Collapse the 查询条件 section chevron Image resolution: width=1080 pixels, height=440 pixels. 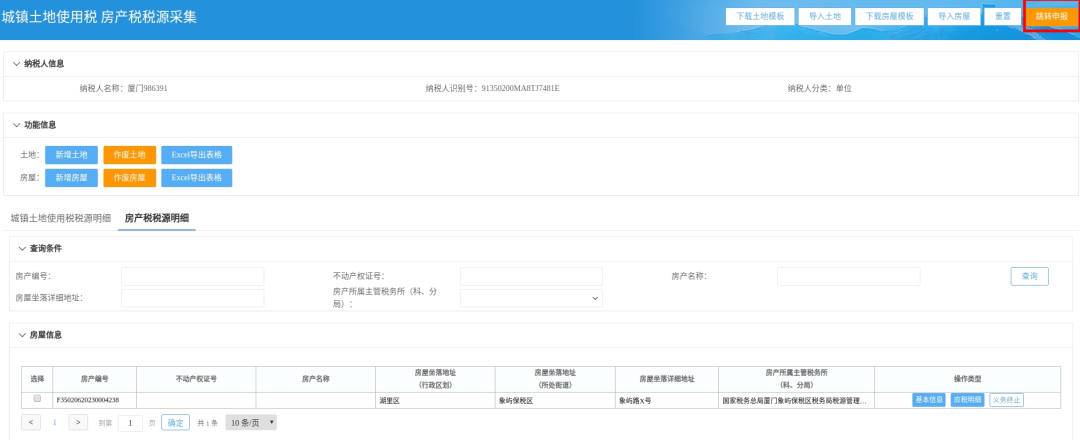point(22,248)
